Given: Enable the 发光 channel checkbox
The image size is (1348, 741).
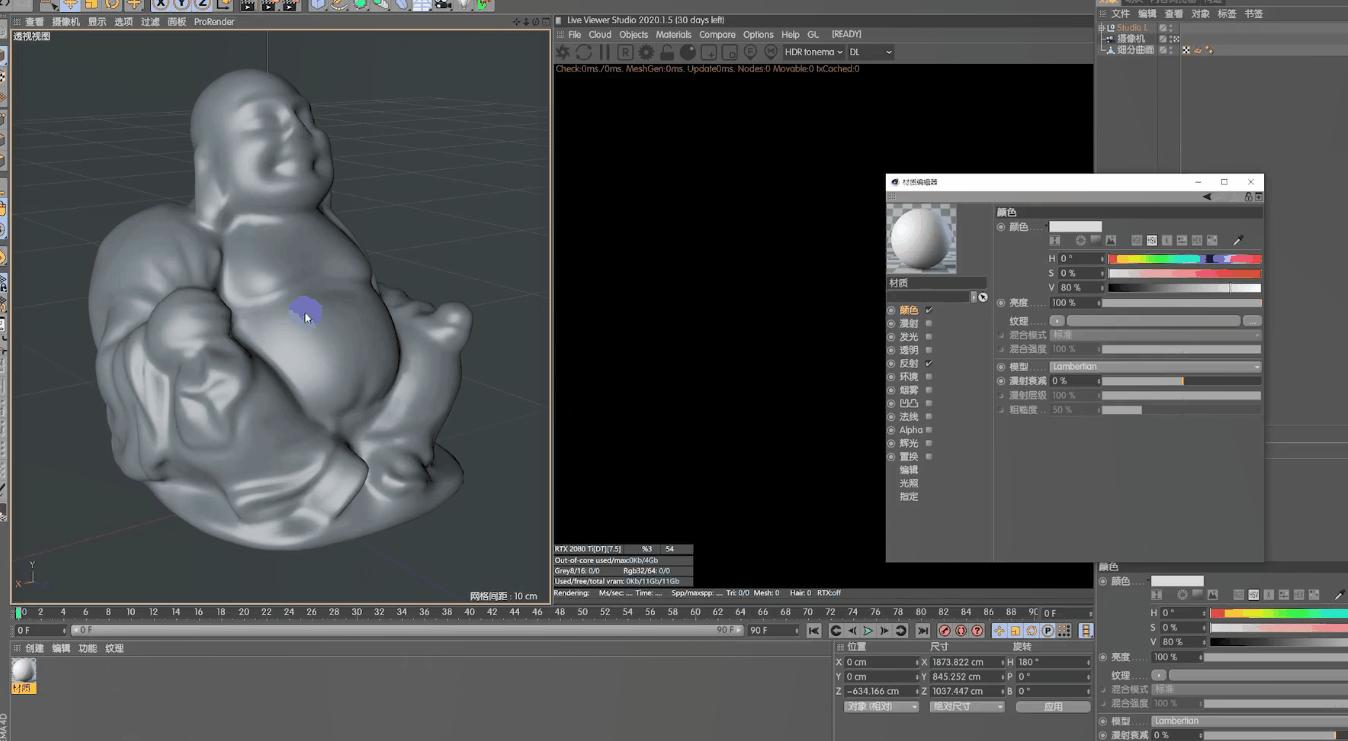Looking at the screenshot, I should 929,337.
